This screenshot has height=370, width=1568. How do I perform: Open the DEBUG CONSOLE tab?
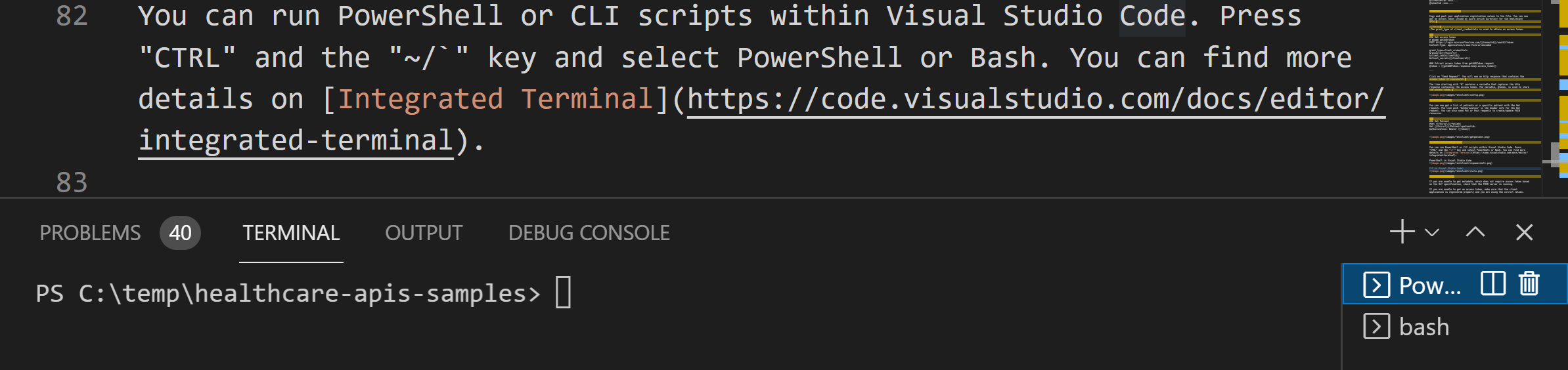tap(589, 233)
